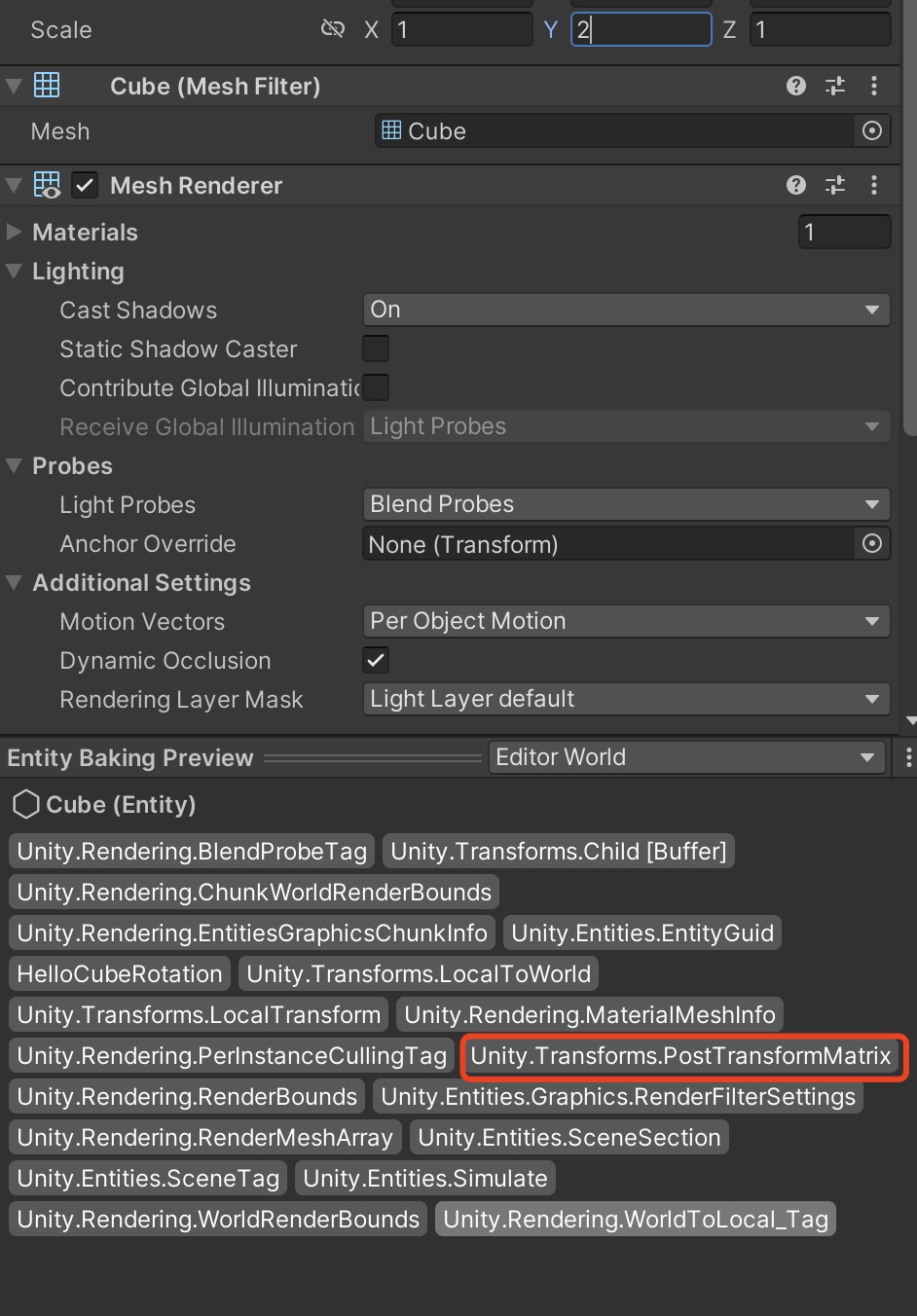The height and width of the screenshot is (1316, 917).
Task: Click the highlighted PostTransformMatrix component tag
Action: (x=682, y=1055)
